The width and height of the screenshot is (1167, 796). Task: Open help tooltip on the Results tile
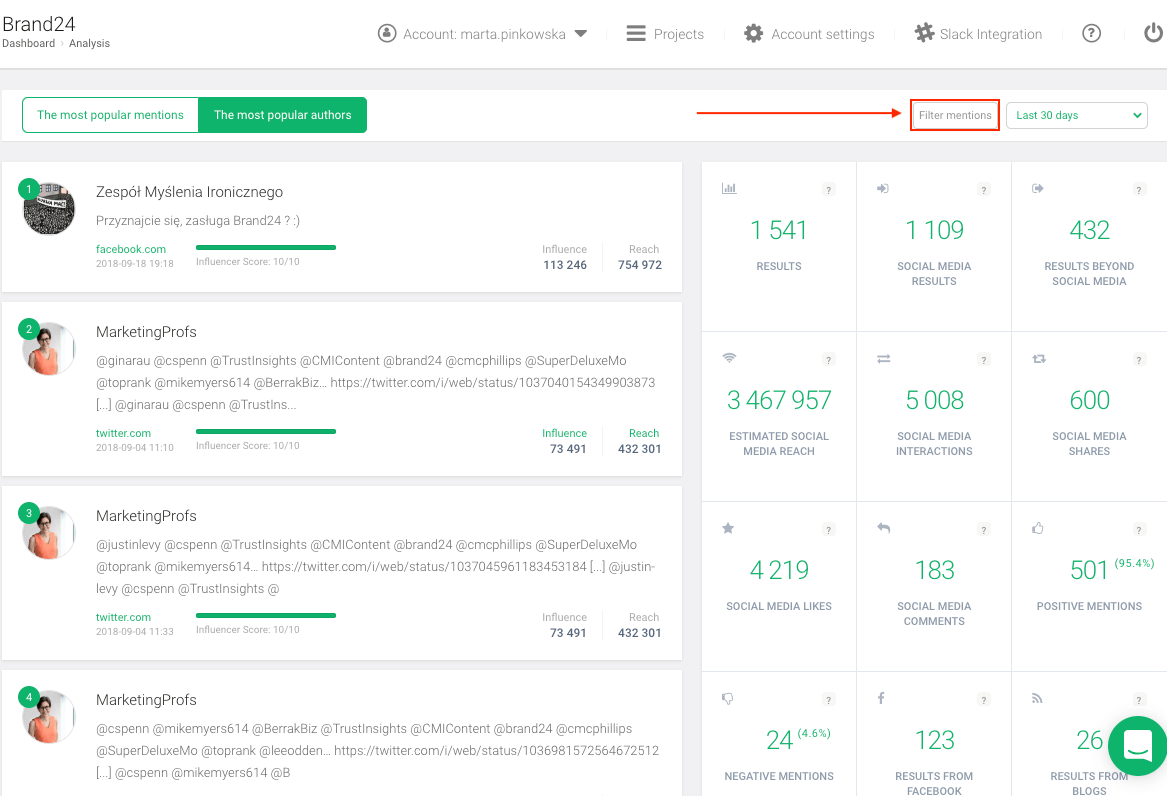(828, 190)
